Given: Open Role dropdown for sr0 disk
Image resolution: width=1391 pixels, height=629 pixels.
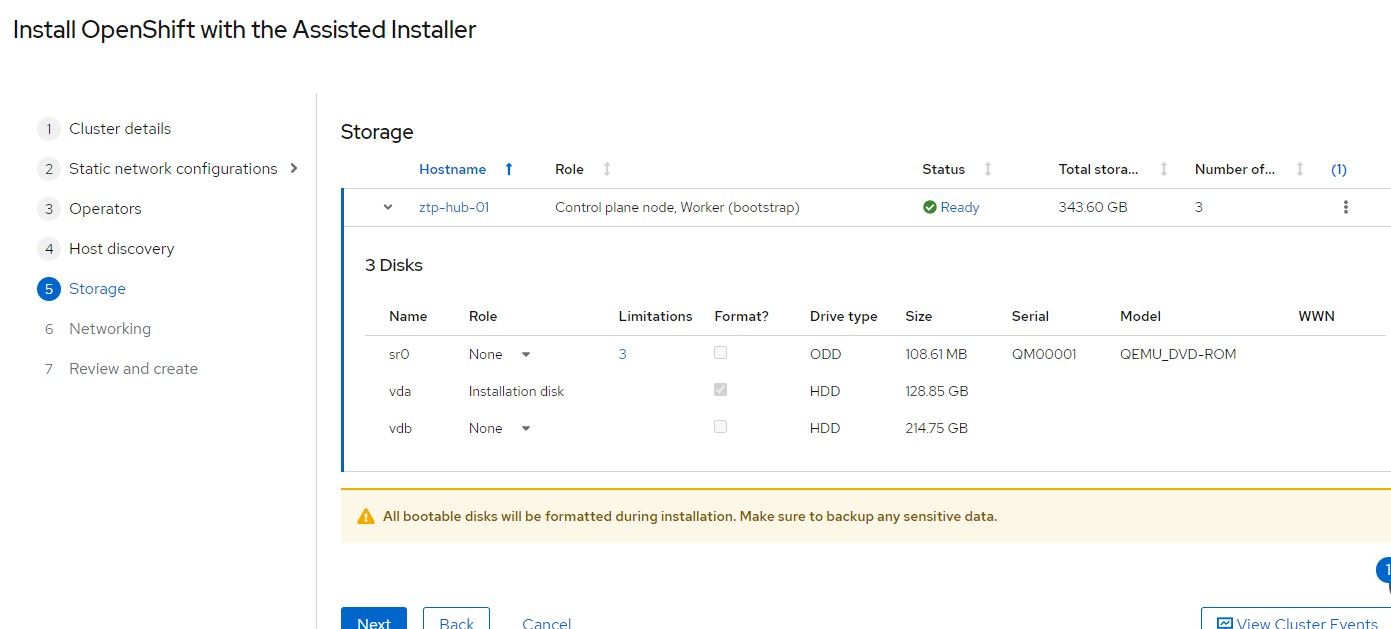Looking at the screenshot, I should 499,354.
